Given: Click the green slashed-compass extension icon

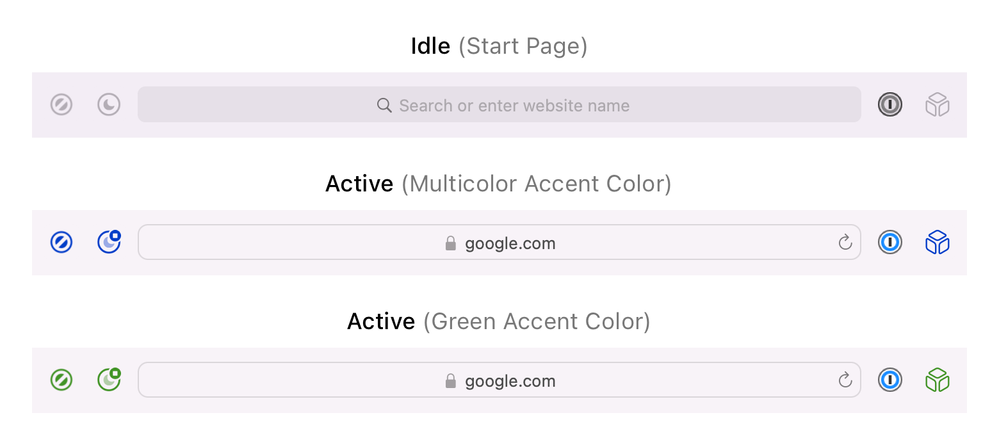Looking at the screenshot, I should 62,380.
